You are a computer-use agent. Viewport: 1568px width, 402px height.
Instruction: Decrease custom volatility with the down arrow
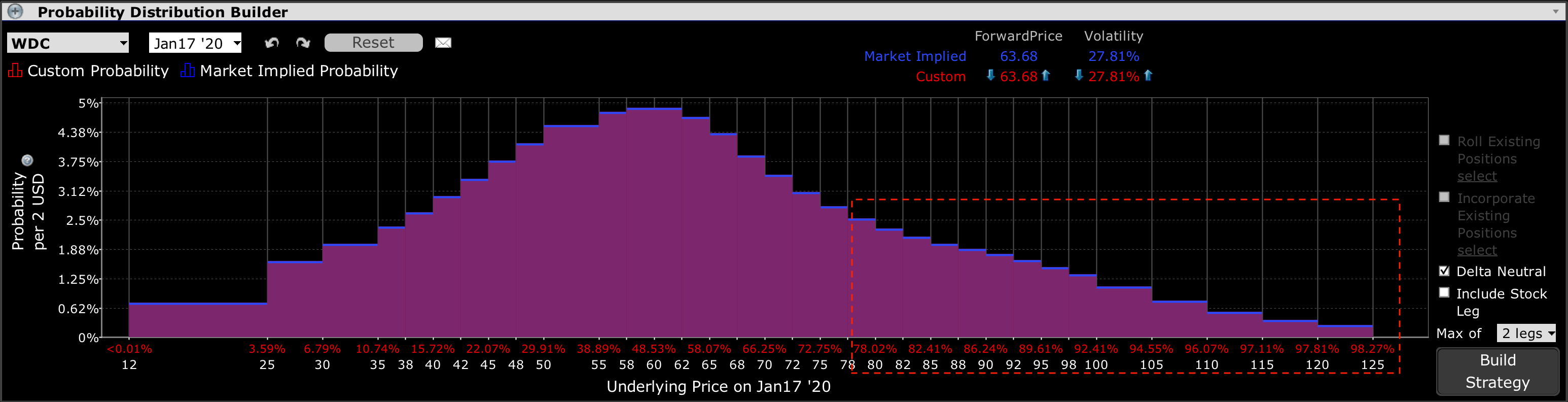point(1079,76)
